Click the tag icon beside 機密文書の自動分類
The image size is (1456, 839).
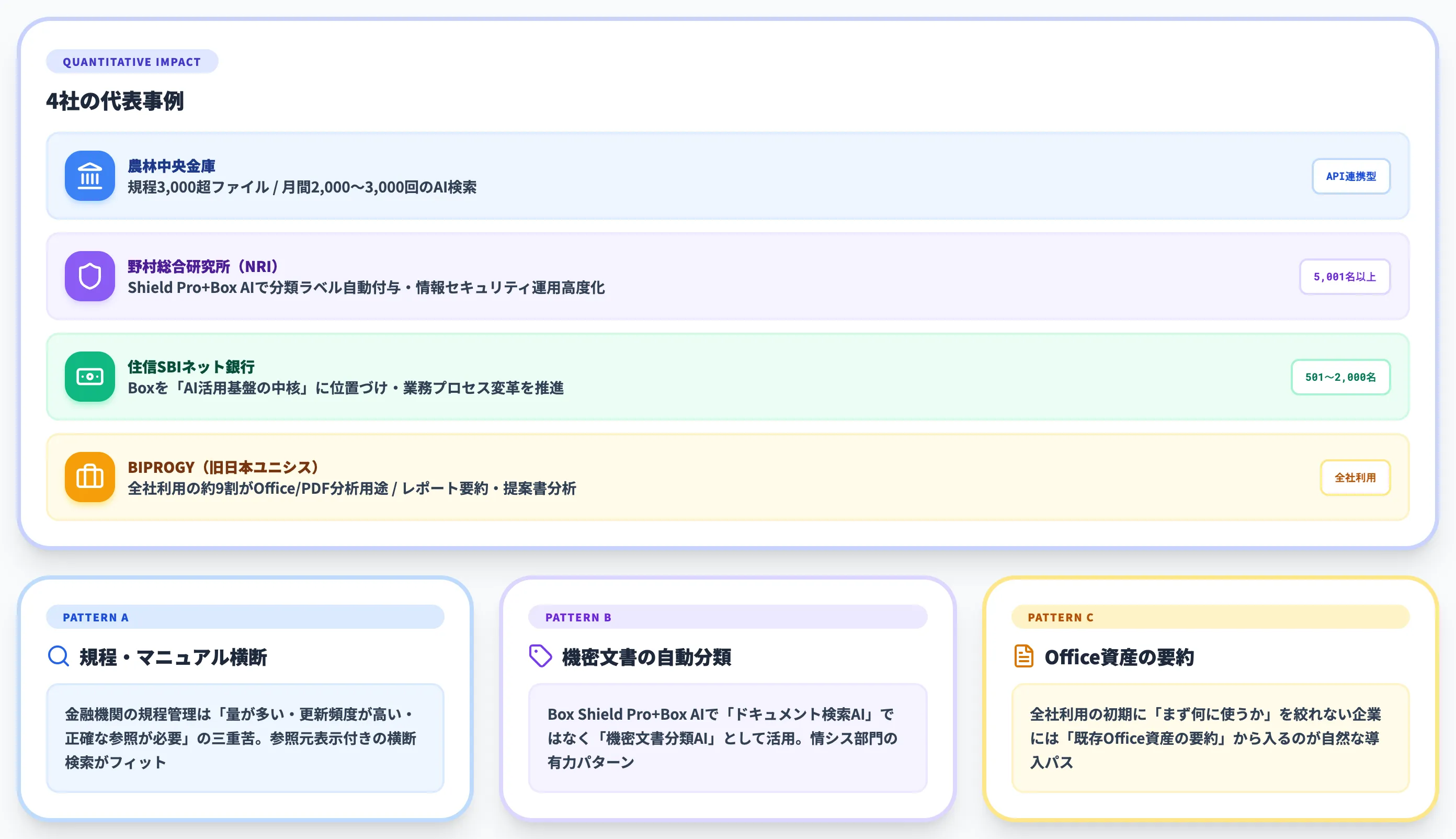[540, 656]
